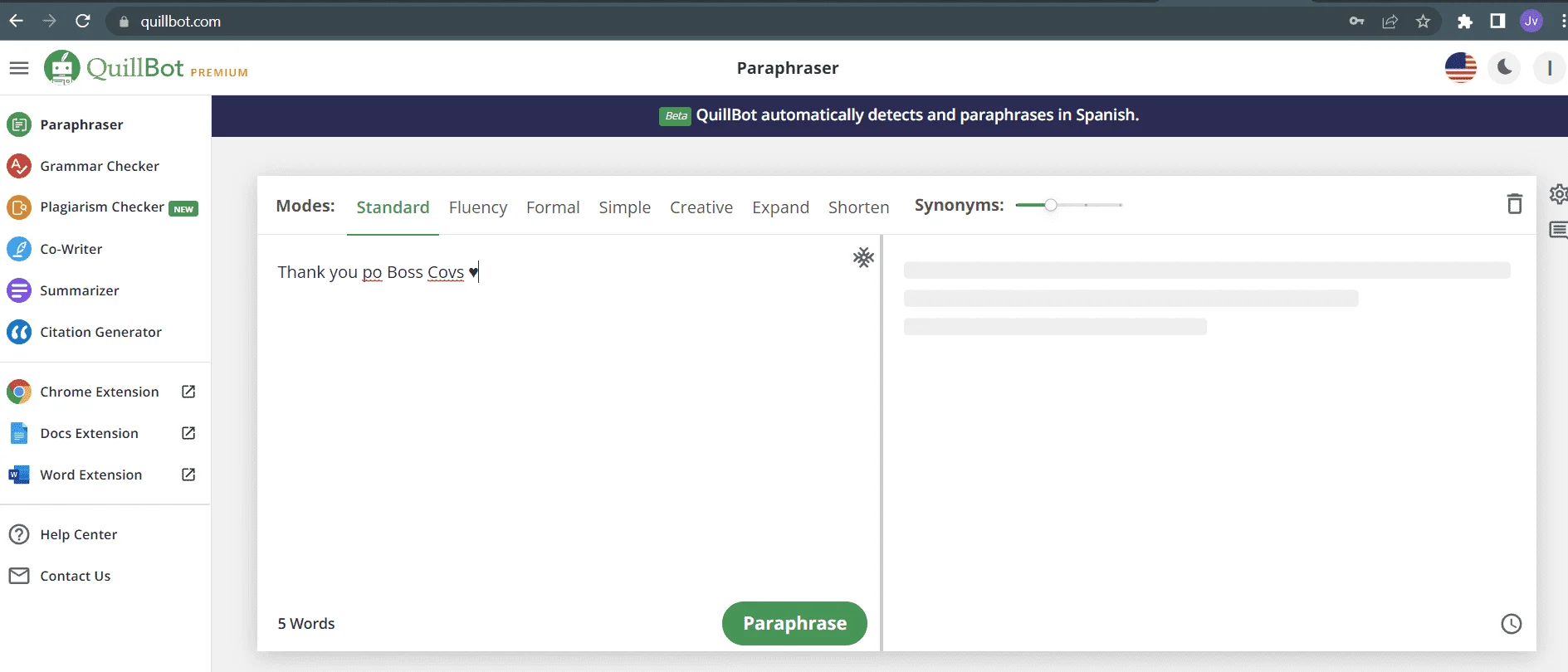
Task: Open the user account avatar
Action: point(1550,68)
